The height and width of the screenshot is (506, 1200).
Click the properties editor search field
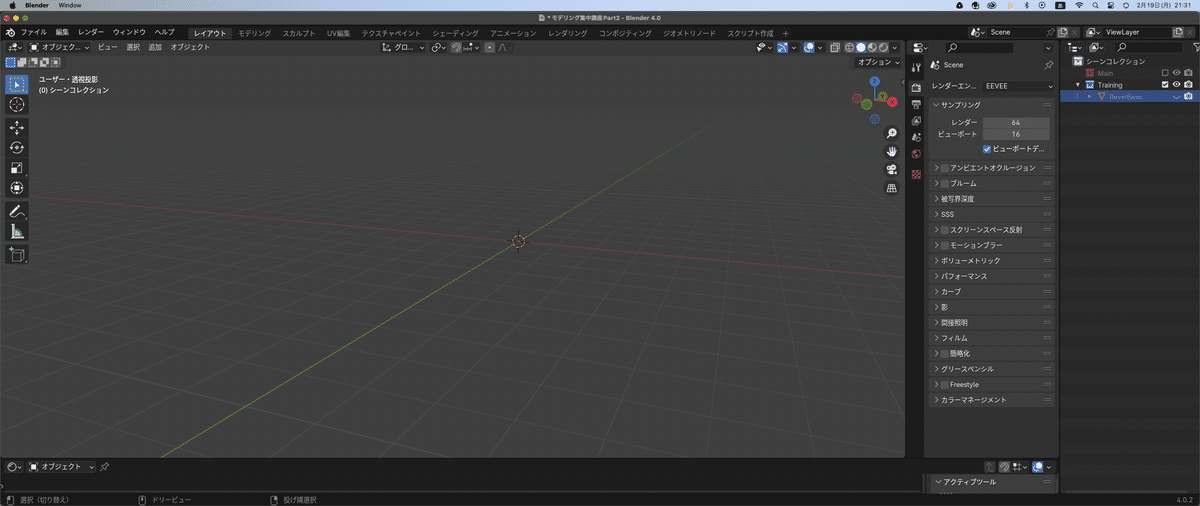click(978, 47)
